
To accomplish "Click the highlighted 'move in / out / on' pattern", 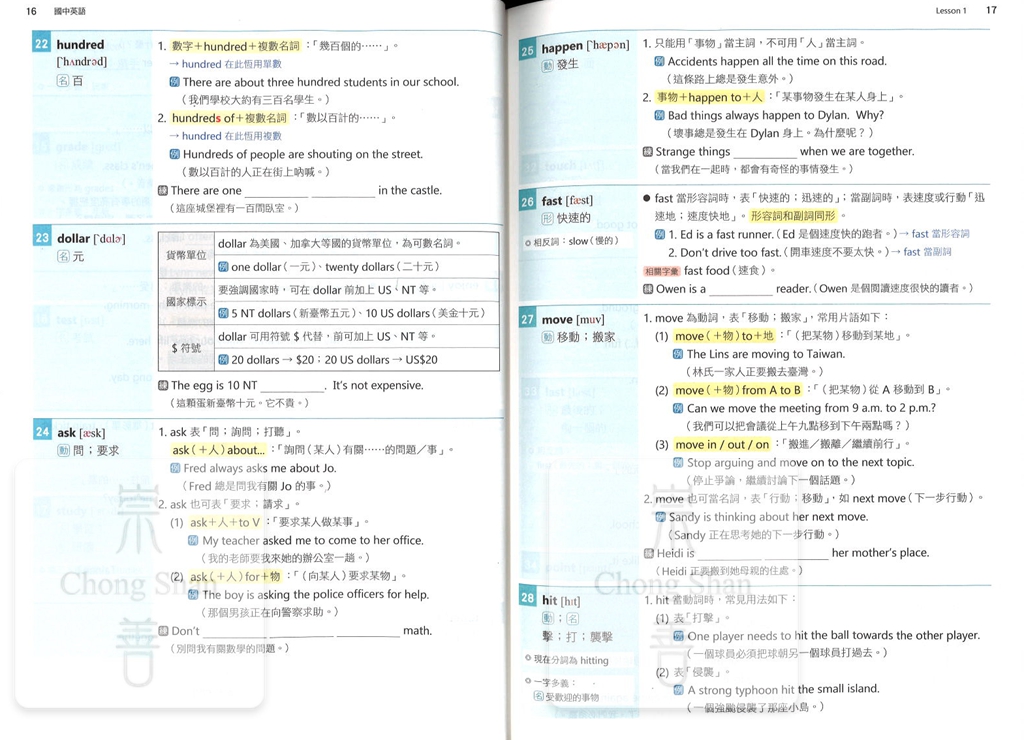I will click(722, 445).
